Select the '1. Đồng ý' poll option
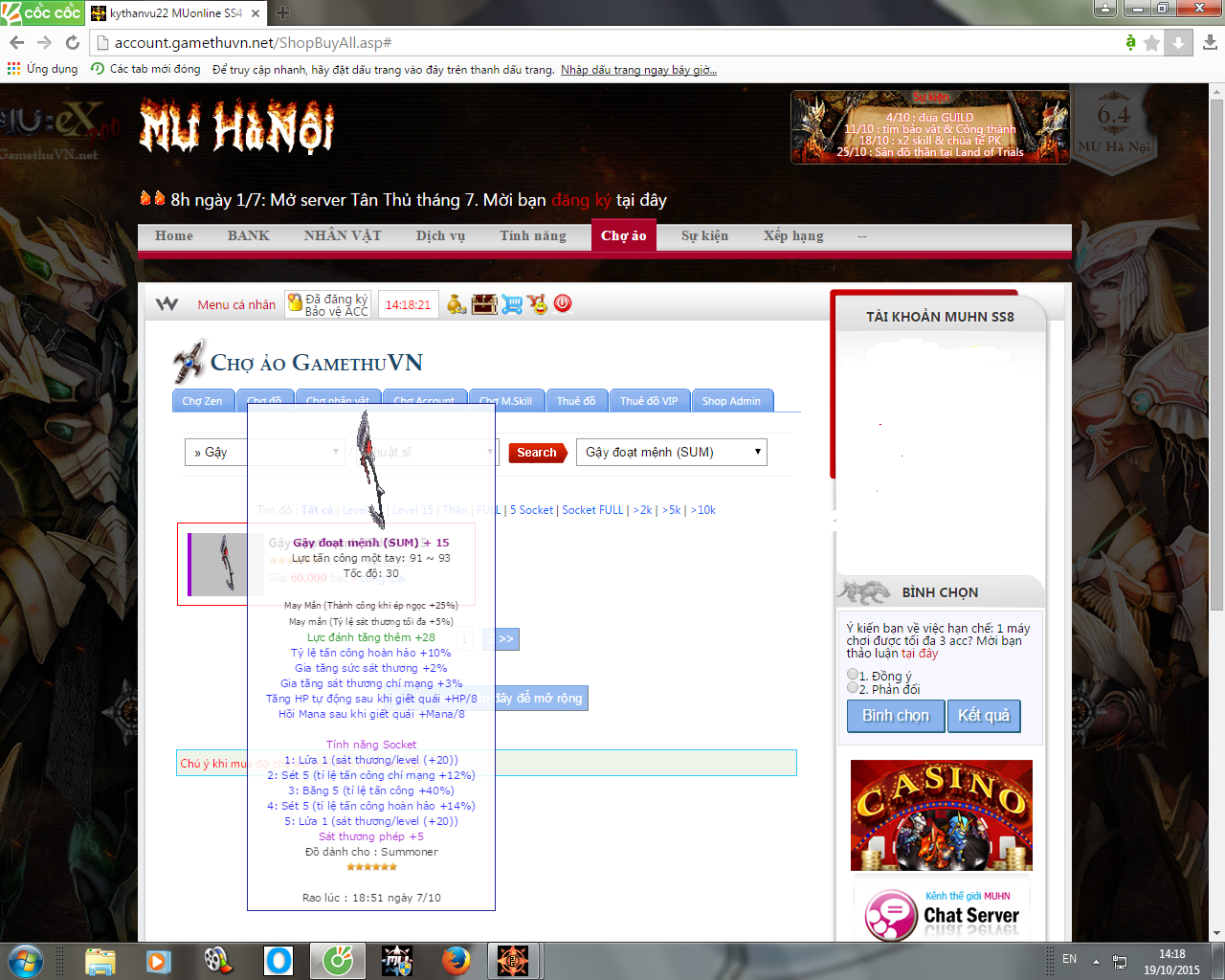The height and width of the screenshot is (980, 1225). coord(853,675)
